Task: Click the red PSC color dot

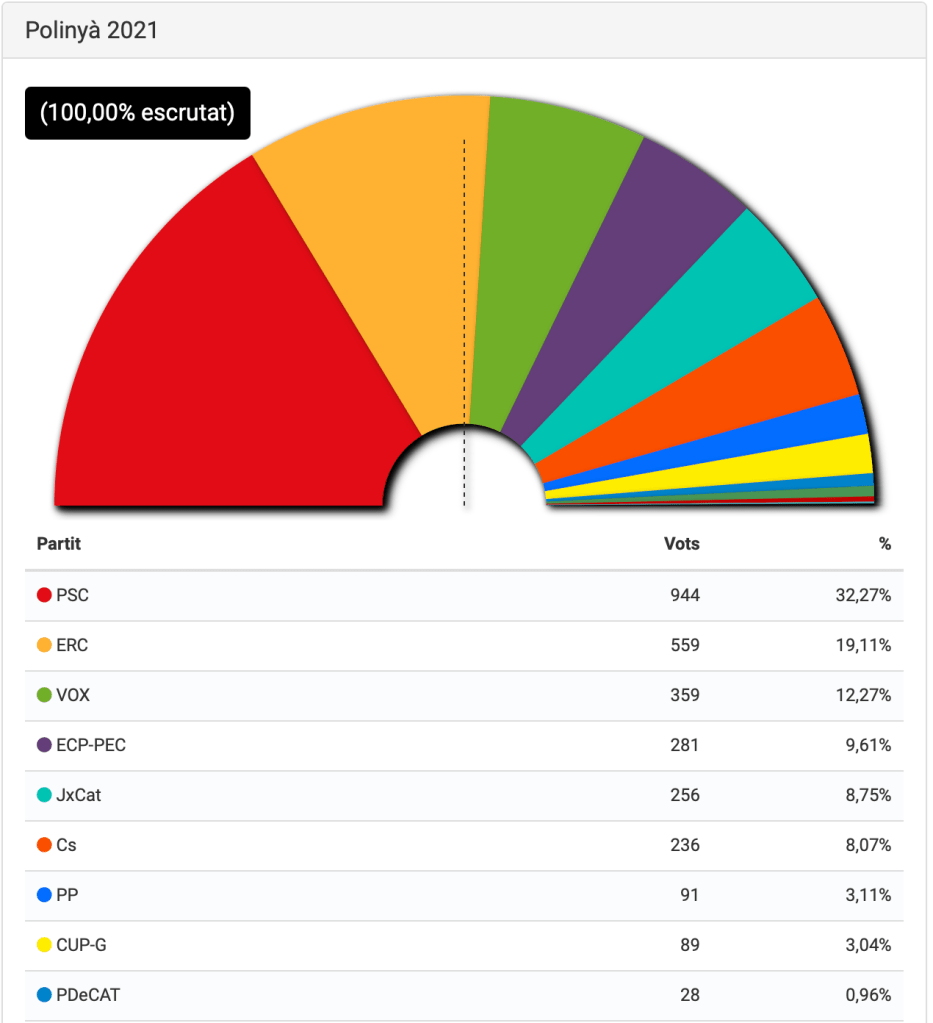Action: (44, 596)
